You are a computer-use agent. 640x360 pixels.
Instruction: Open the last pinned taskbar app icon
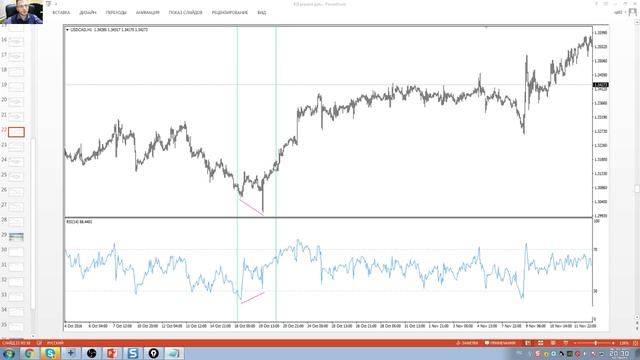coord(174,353)
